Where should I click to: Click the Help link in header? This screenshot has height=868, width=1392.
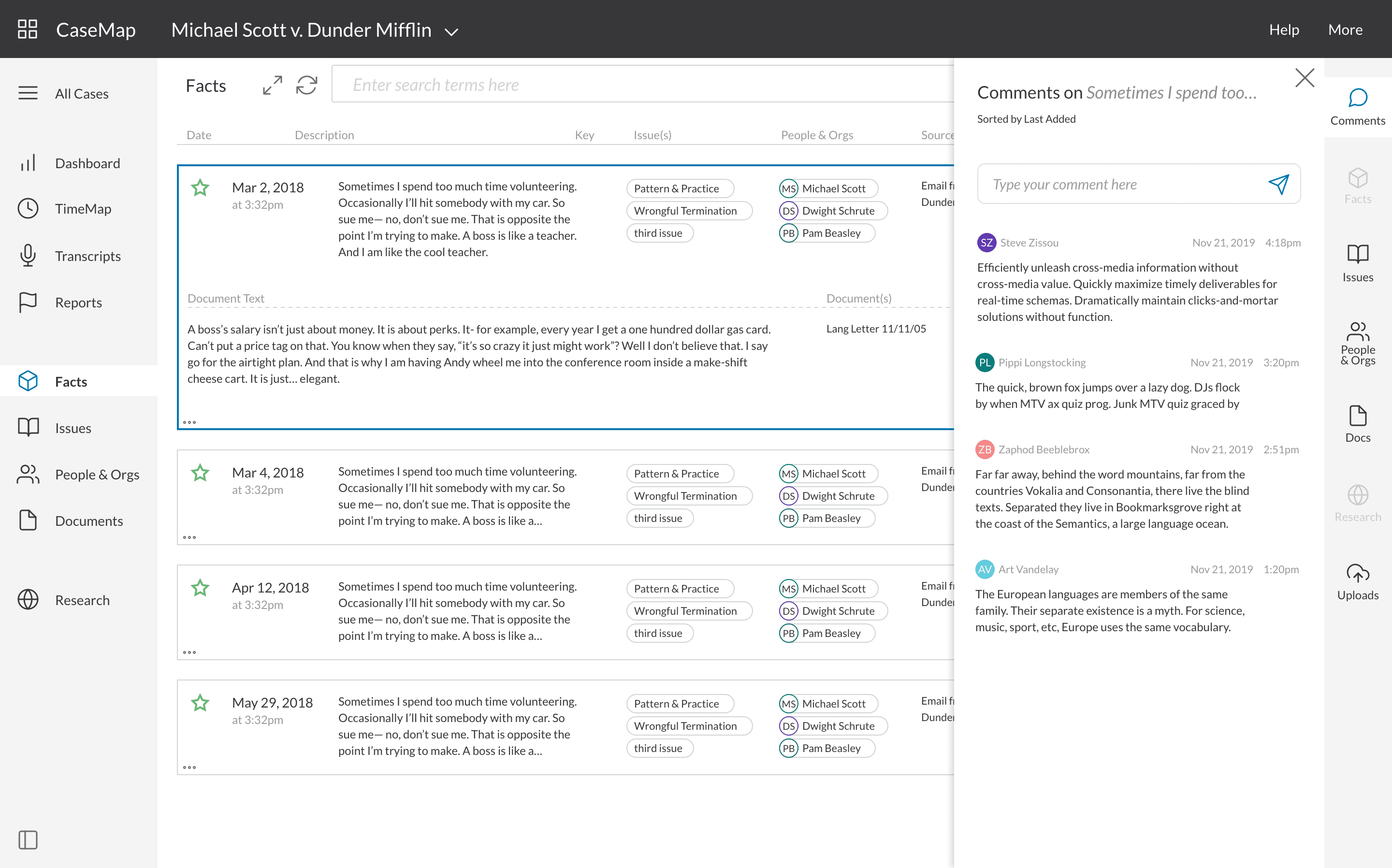point(1284,29)
